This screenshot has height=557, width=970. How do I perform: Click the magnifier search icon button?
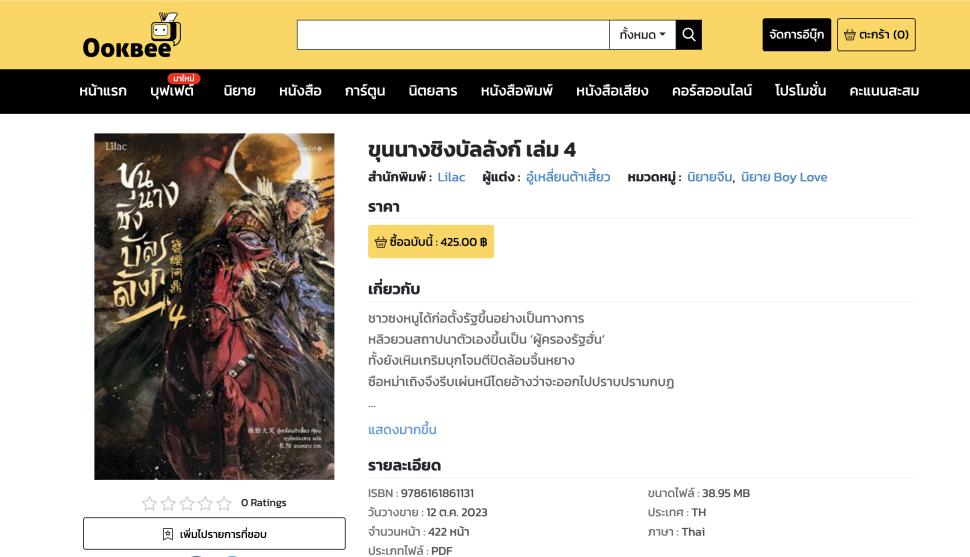point(689,35)
